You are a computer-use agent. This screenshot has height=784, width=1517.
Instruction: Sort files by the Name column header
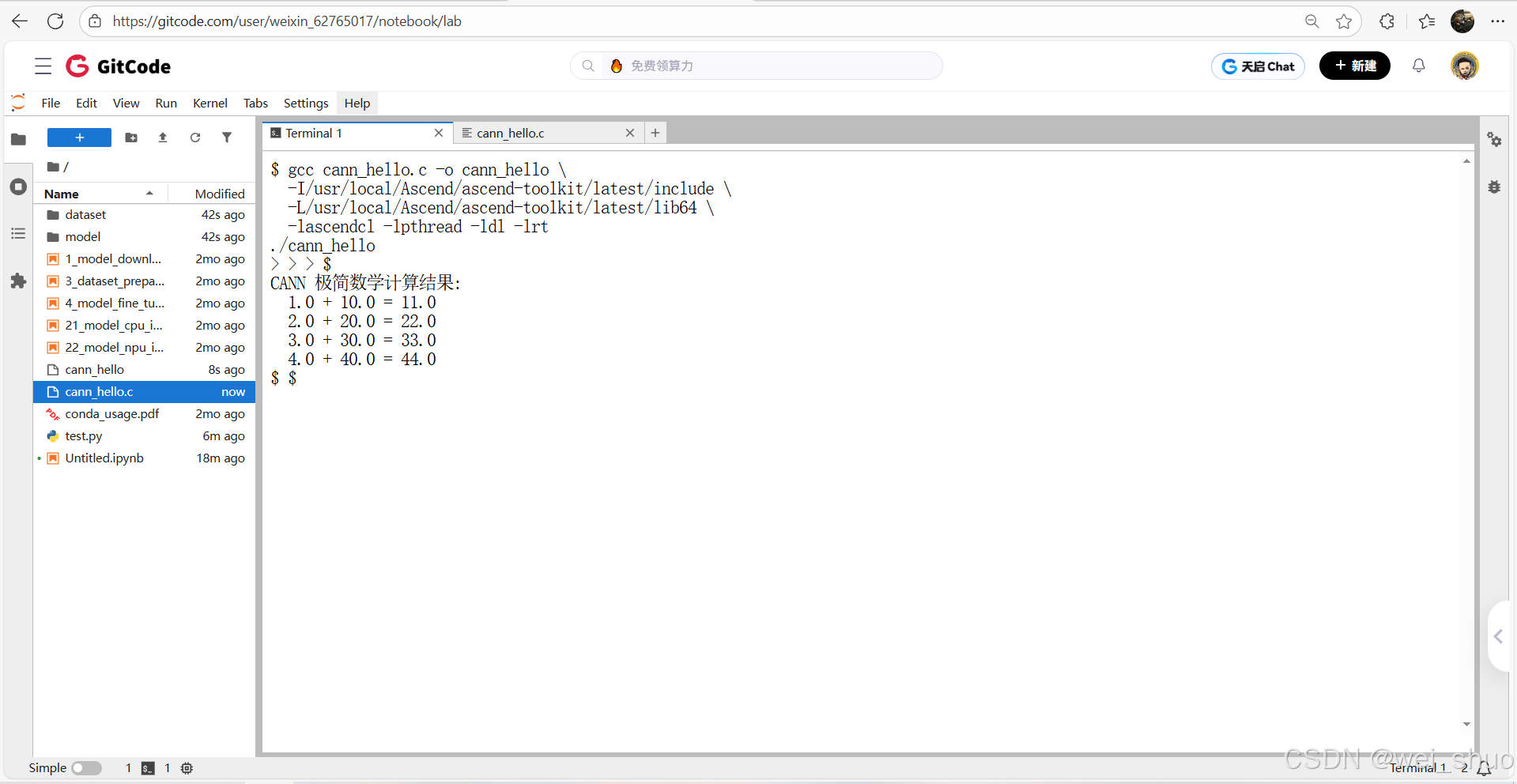point(100,194)
